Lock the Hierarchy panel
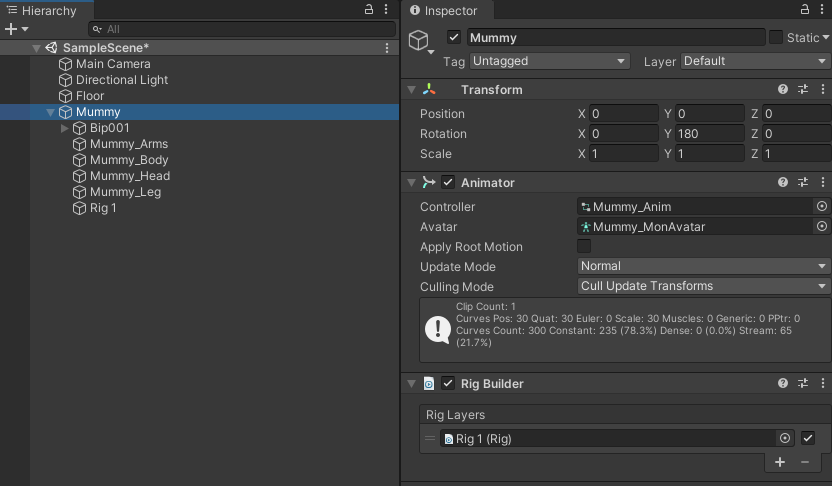Image resolution: width=832 pixels, height=486 pixels. (x=368, y=9)
